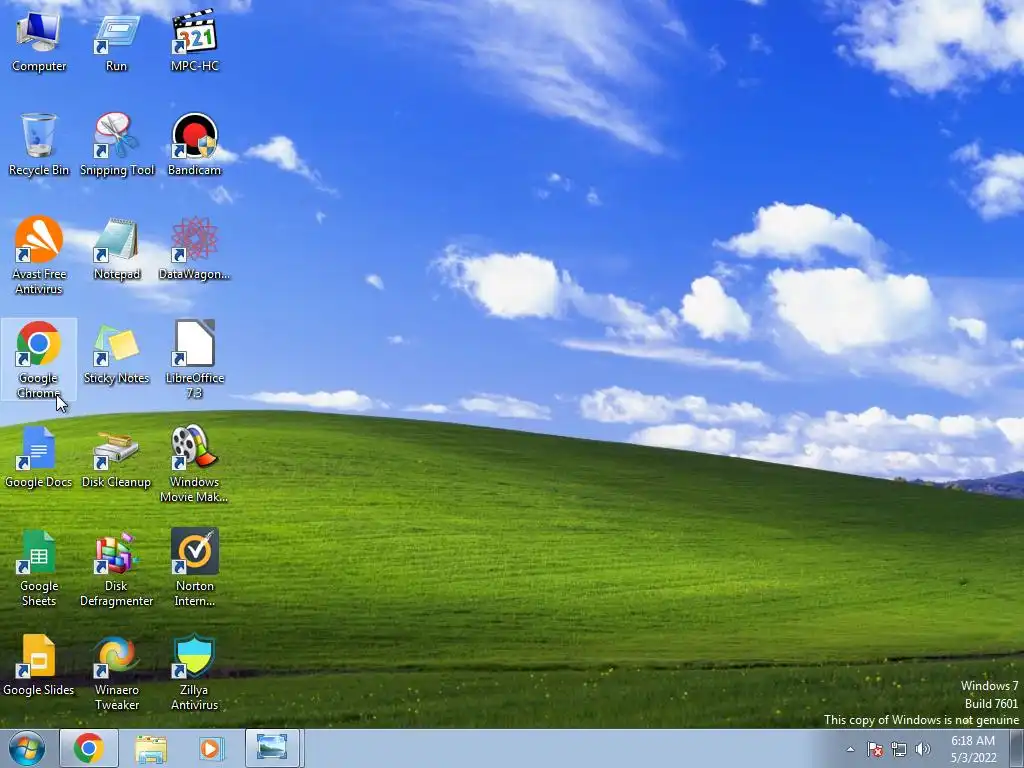Select the DataWagon shortcut icon

pos(195,249)
